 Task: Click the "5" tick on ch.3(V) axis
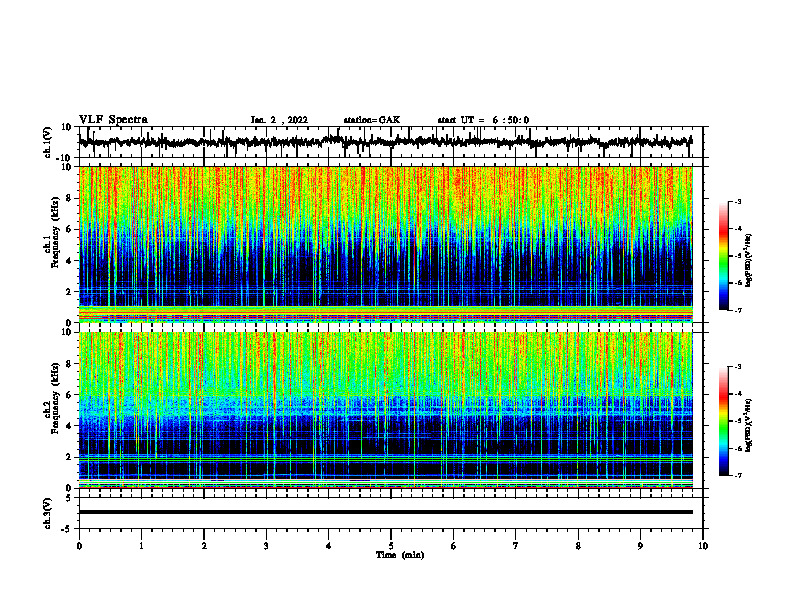pos(70,498)
